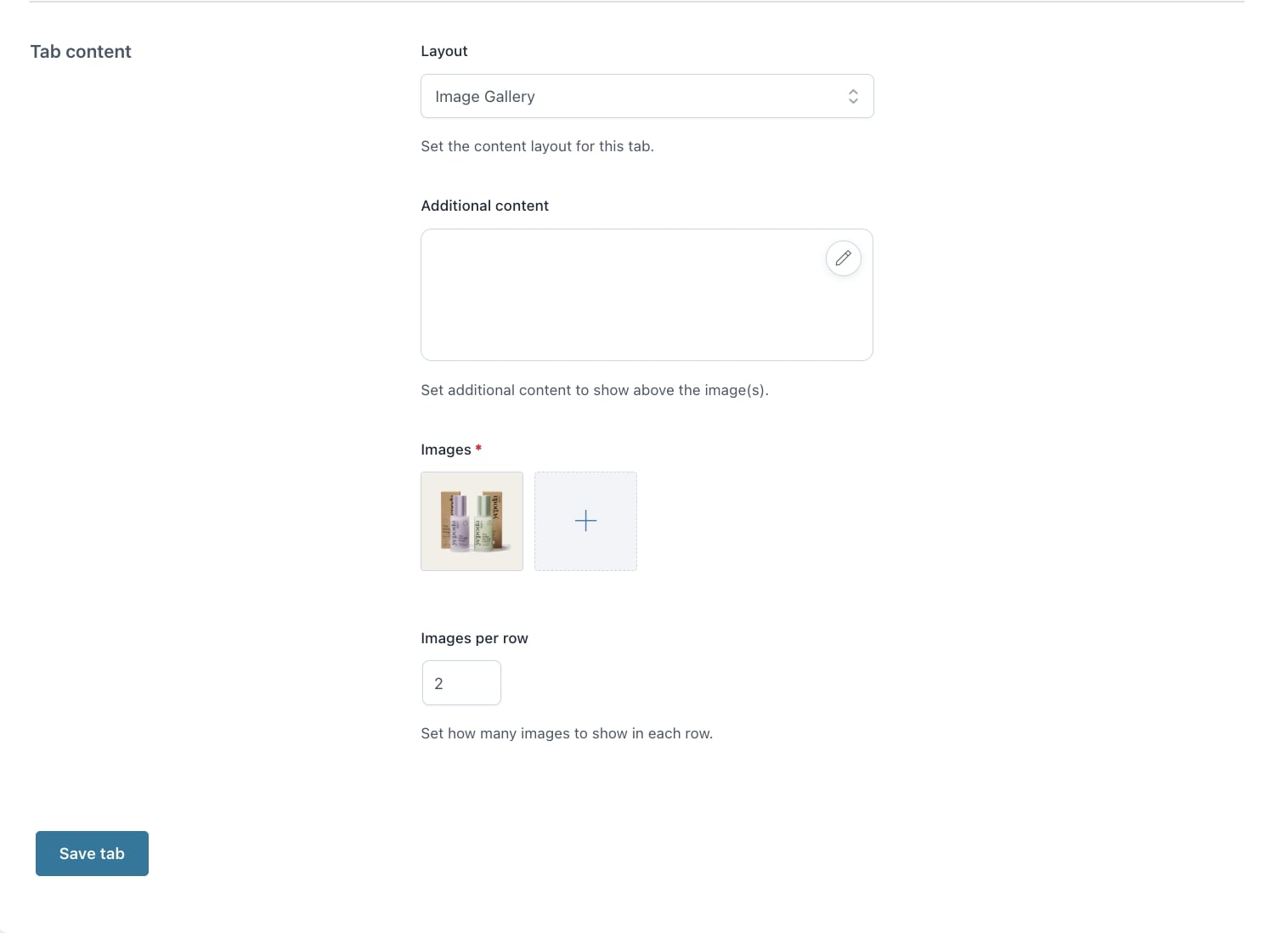
Task: Click the red required asterisk beside Images
Action: pos(478,448)
